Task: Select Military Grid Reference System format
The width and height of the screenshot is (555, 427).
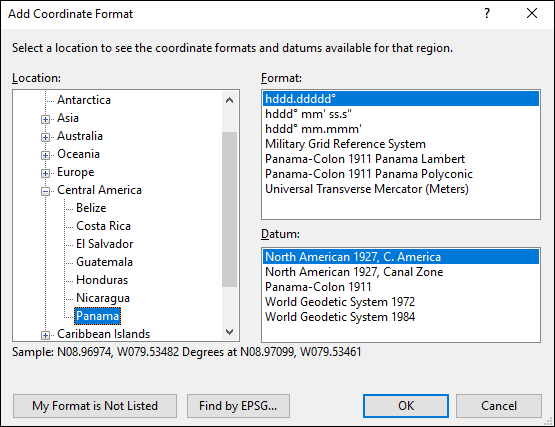Action: point(401,144)
